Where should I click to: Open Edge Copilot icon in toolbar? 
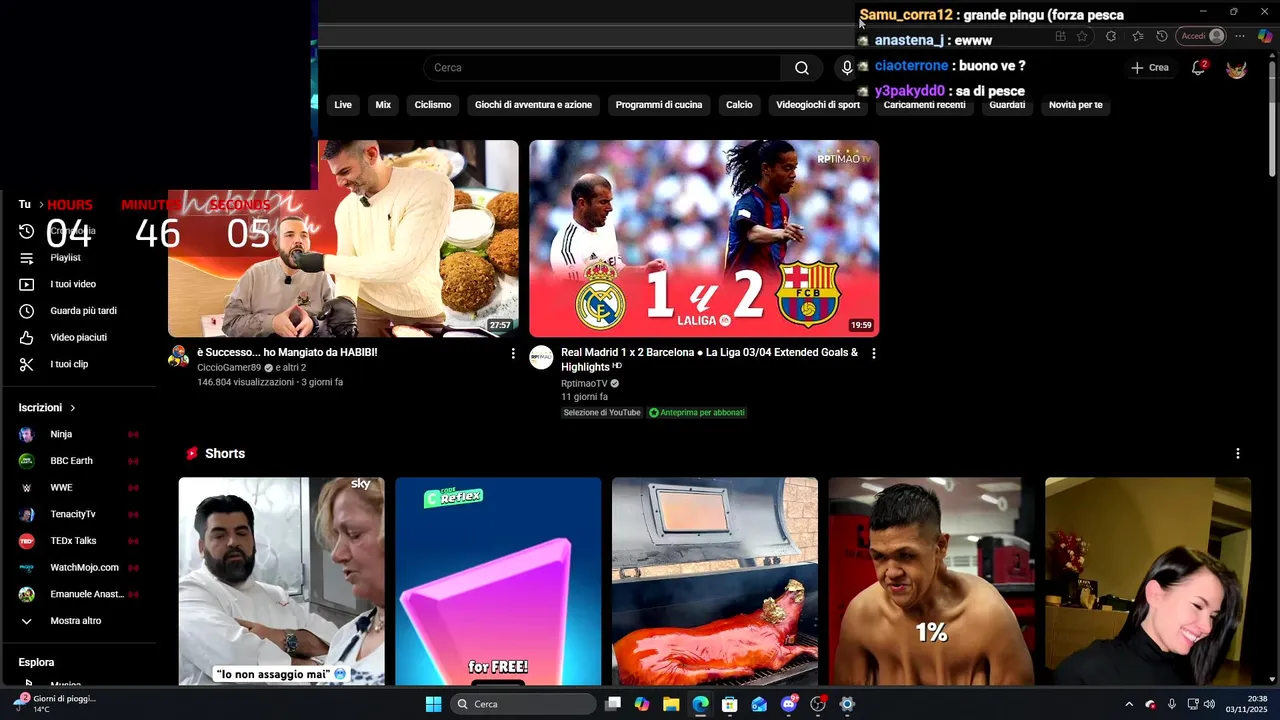point(1265,36)
